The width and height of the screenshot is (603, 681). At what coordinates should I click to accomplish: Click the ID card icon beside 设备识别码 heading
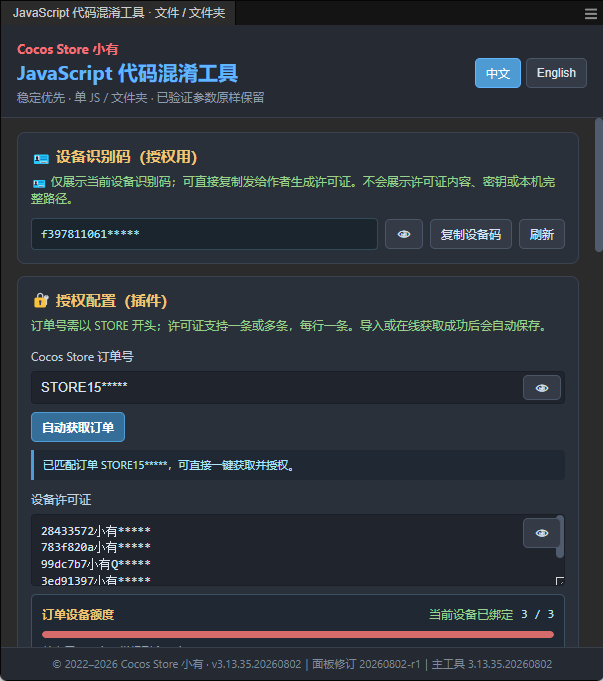click(x=41, y=159)
